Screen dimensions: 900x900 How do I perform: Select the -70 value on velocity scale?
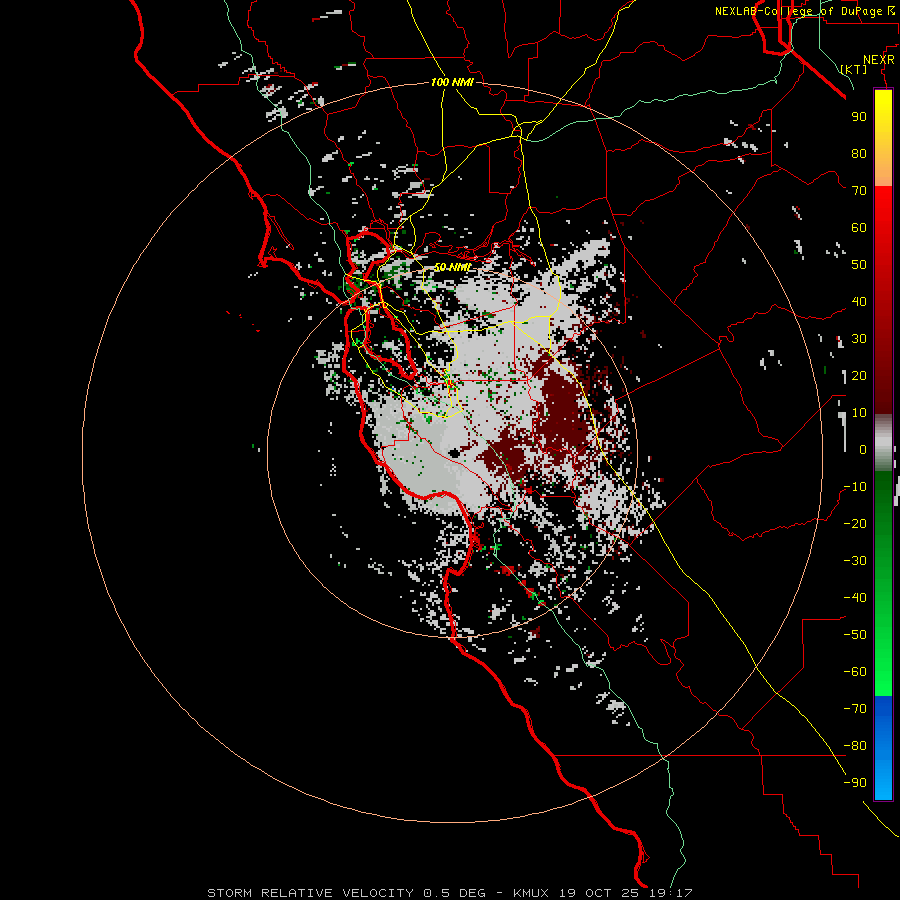(855, 709)
